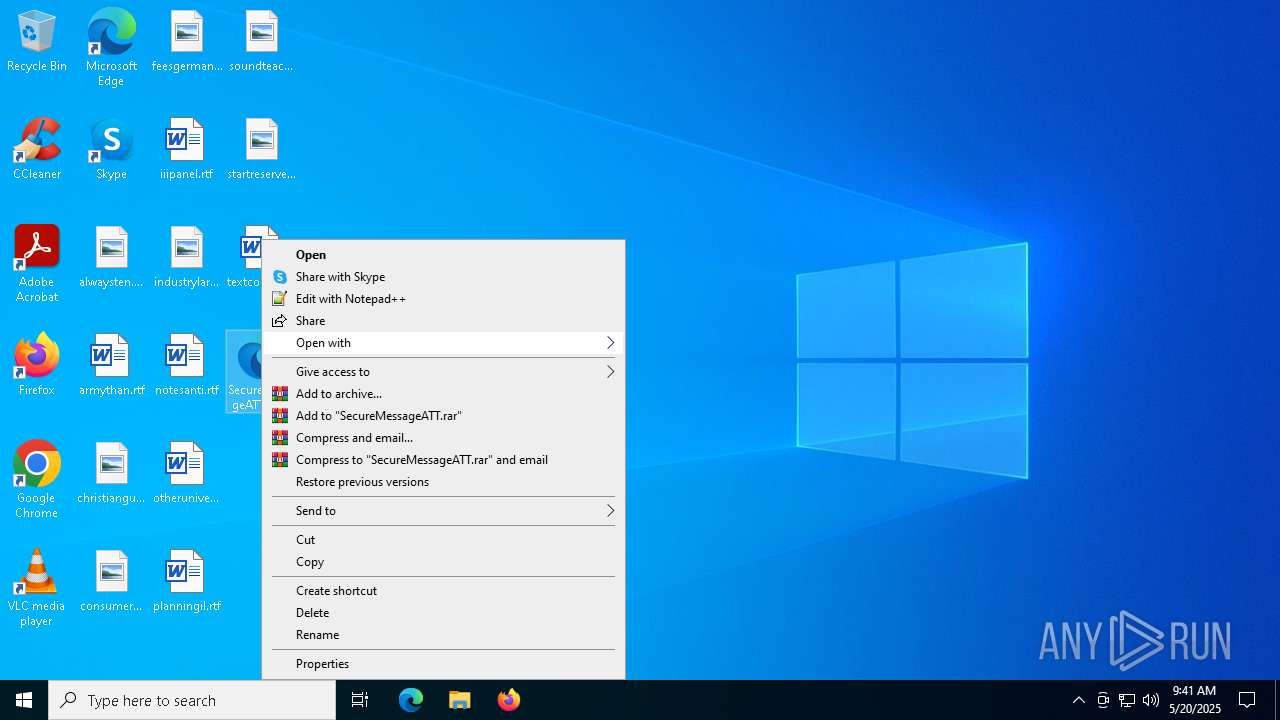Launch Edge from the taskbar
Viewport: 1280px width, 720px height.
tap(411, 700)
